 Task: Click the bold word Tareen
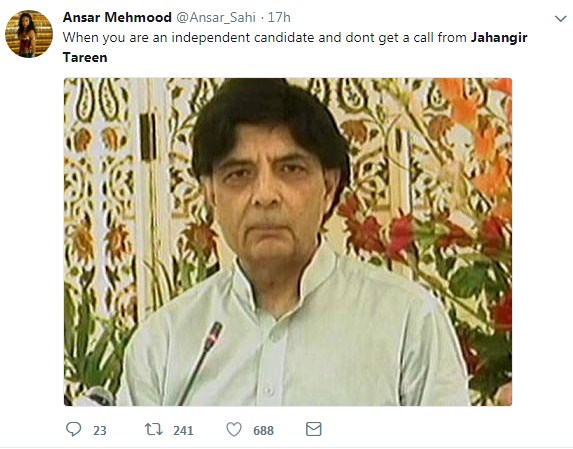point(85,58)
